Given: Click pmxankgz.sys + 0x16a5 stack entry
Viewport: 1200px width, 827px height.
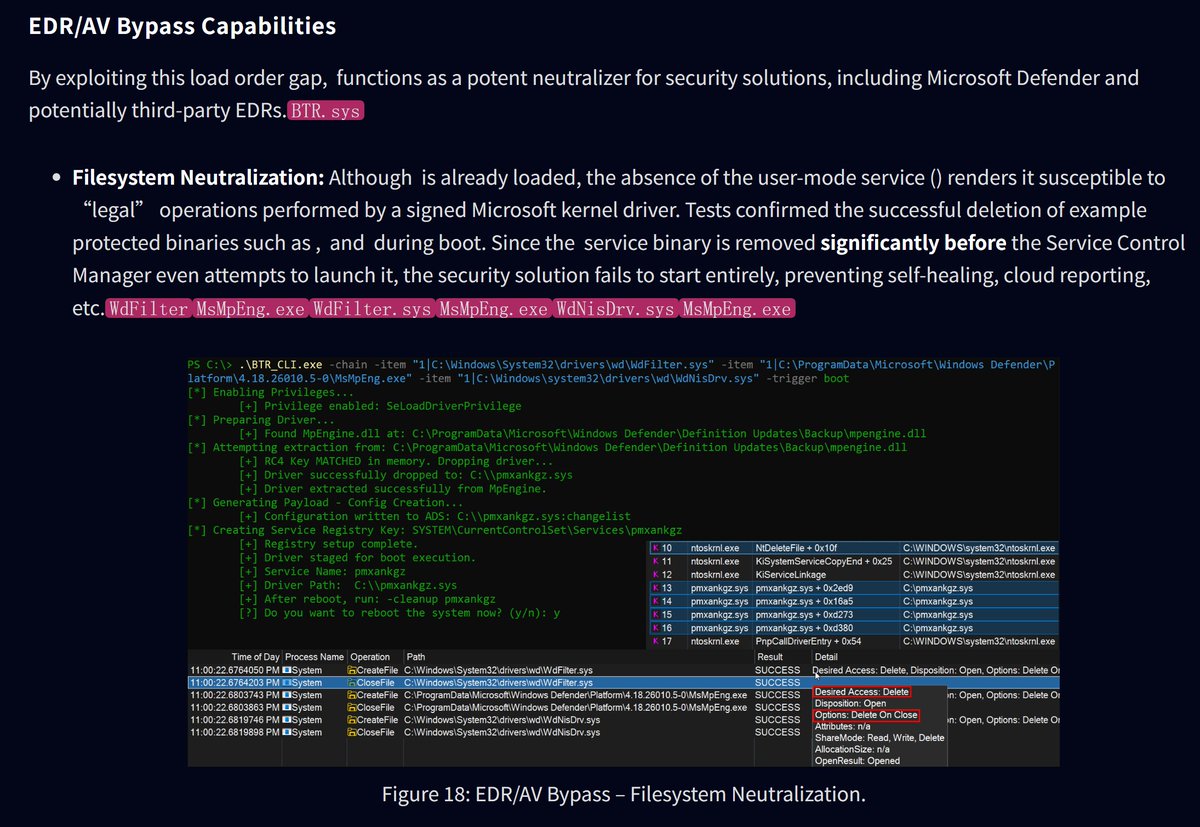Looking at the screenshot, I should 803,602.
